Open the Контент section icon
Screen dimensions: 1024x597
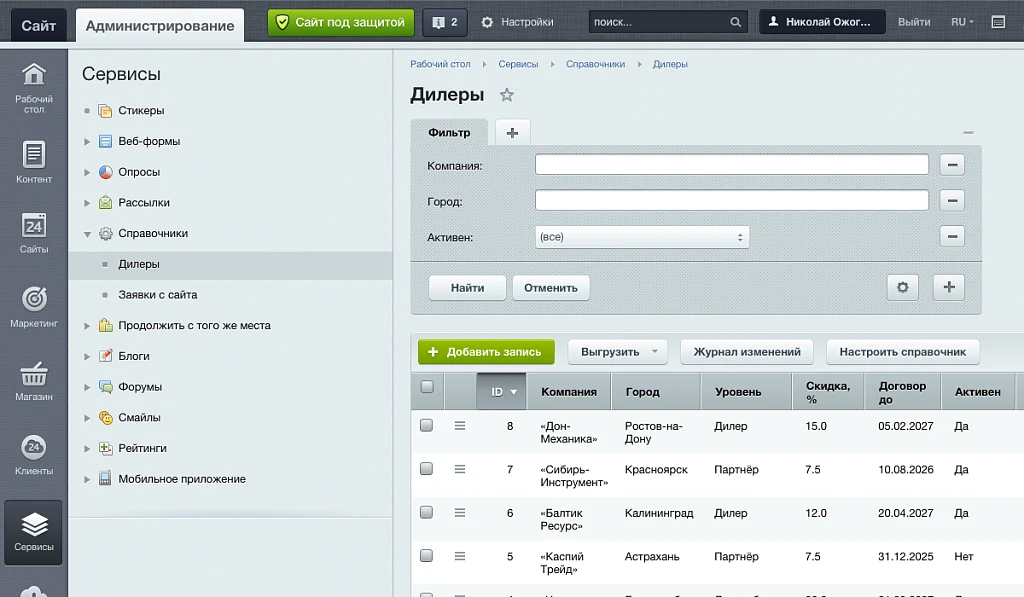click(x=34, y=162)
